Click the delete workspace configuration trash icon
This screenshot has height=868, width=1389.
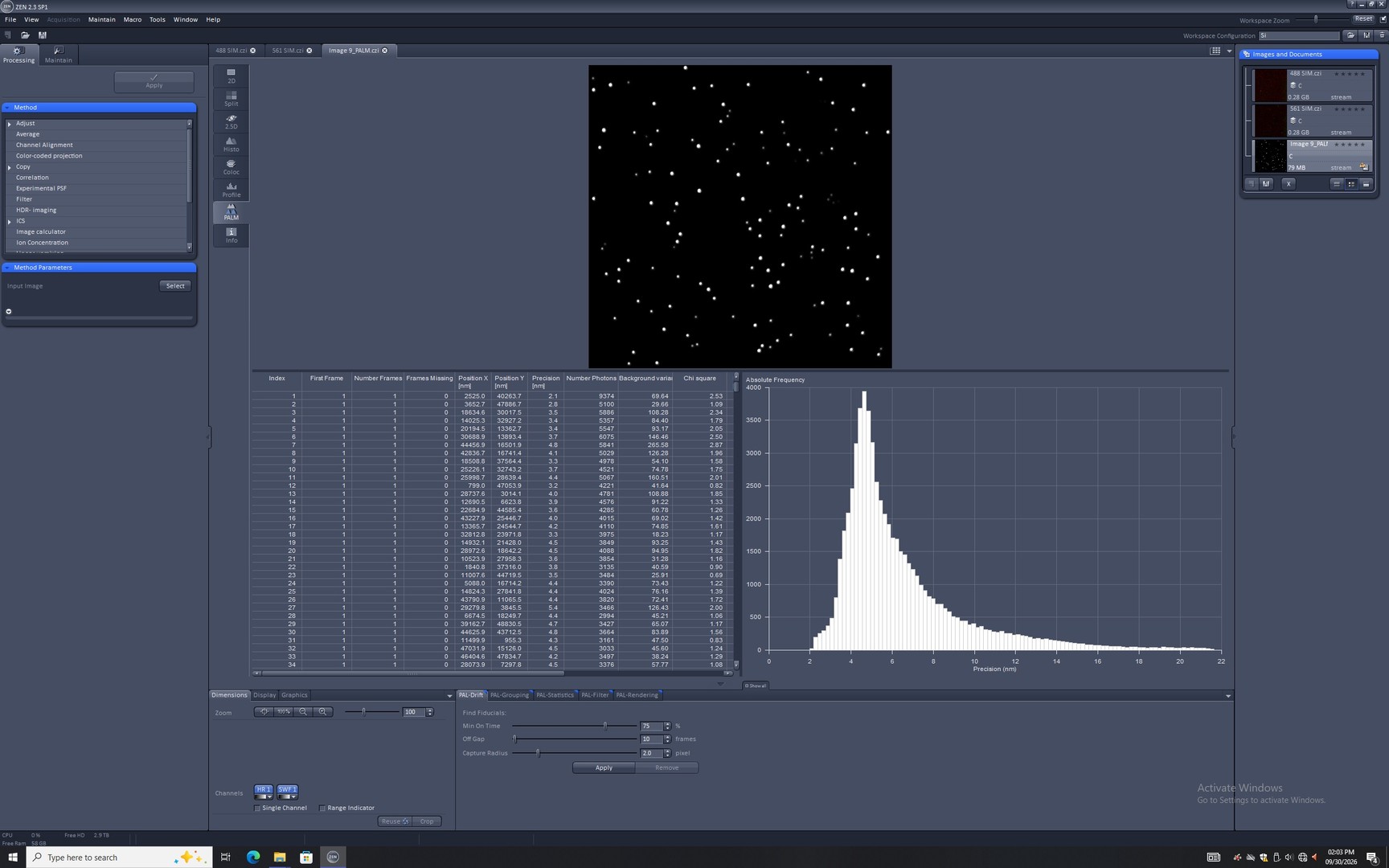(1382, 35)
